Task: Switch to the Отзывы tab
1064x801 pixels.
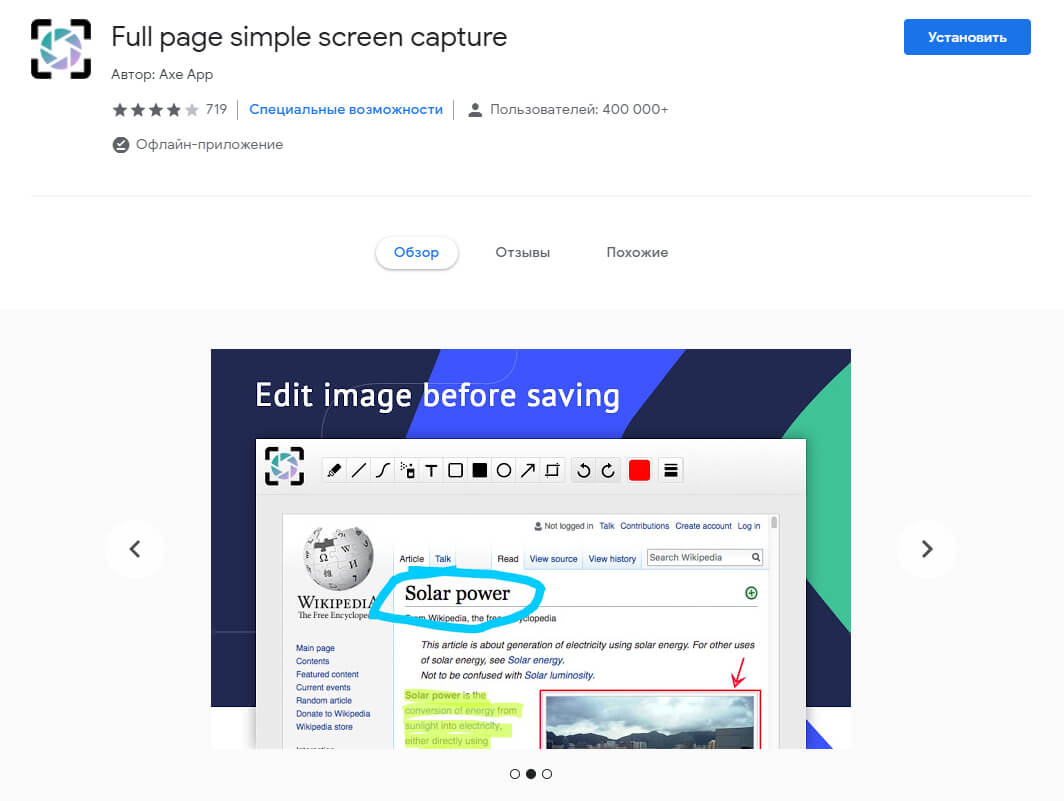Action: (x=522, y=253)
